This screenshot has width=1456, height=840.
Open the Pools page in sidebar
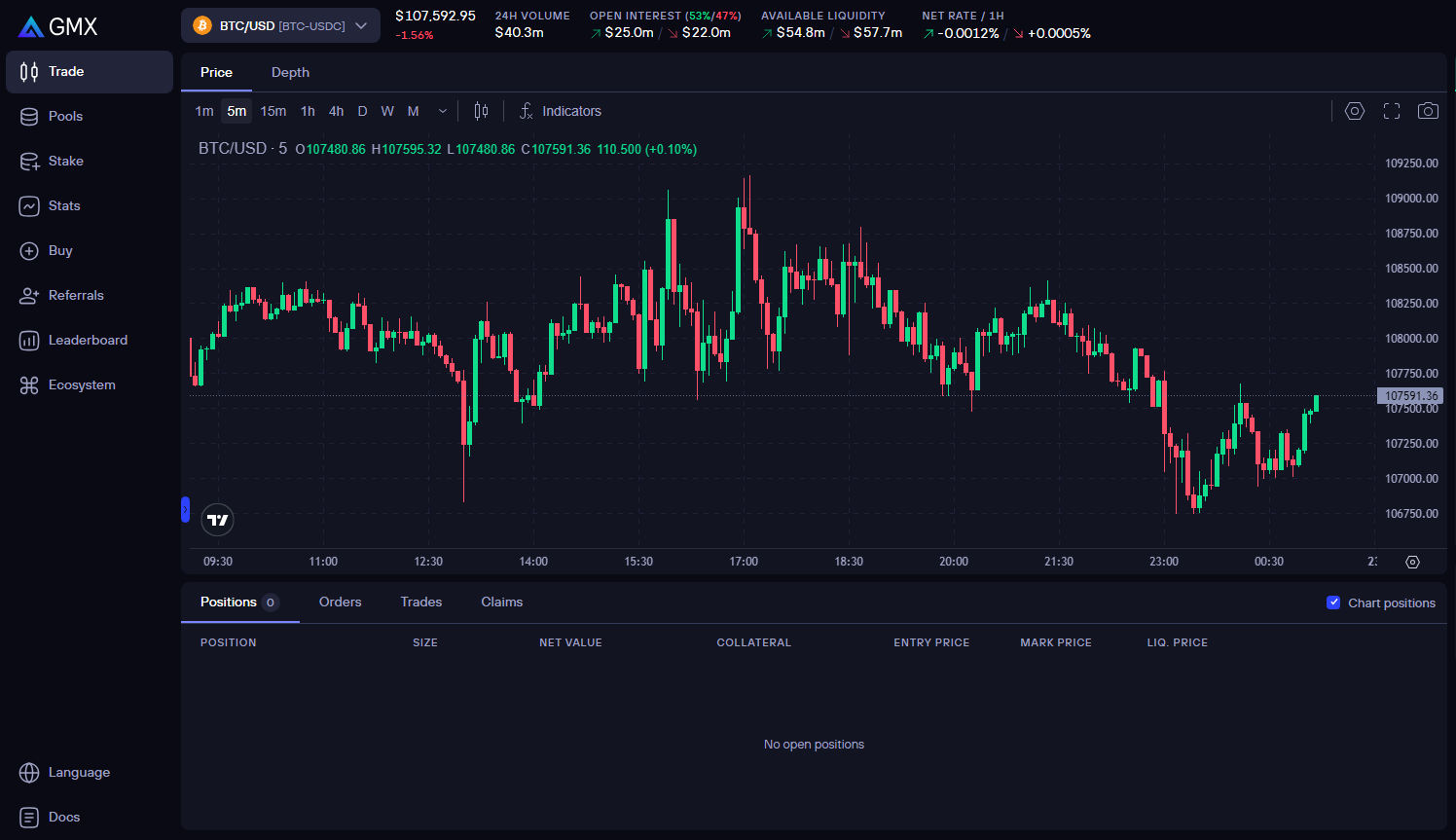tap(65, 116)
